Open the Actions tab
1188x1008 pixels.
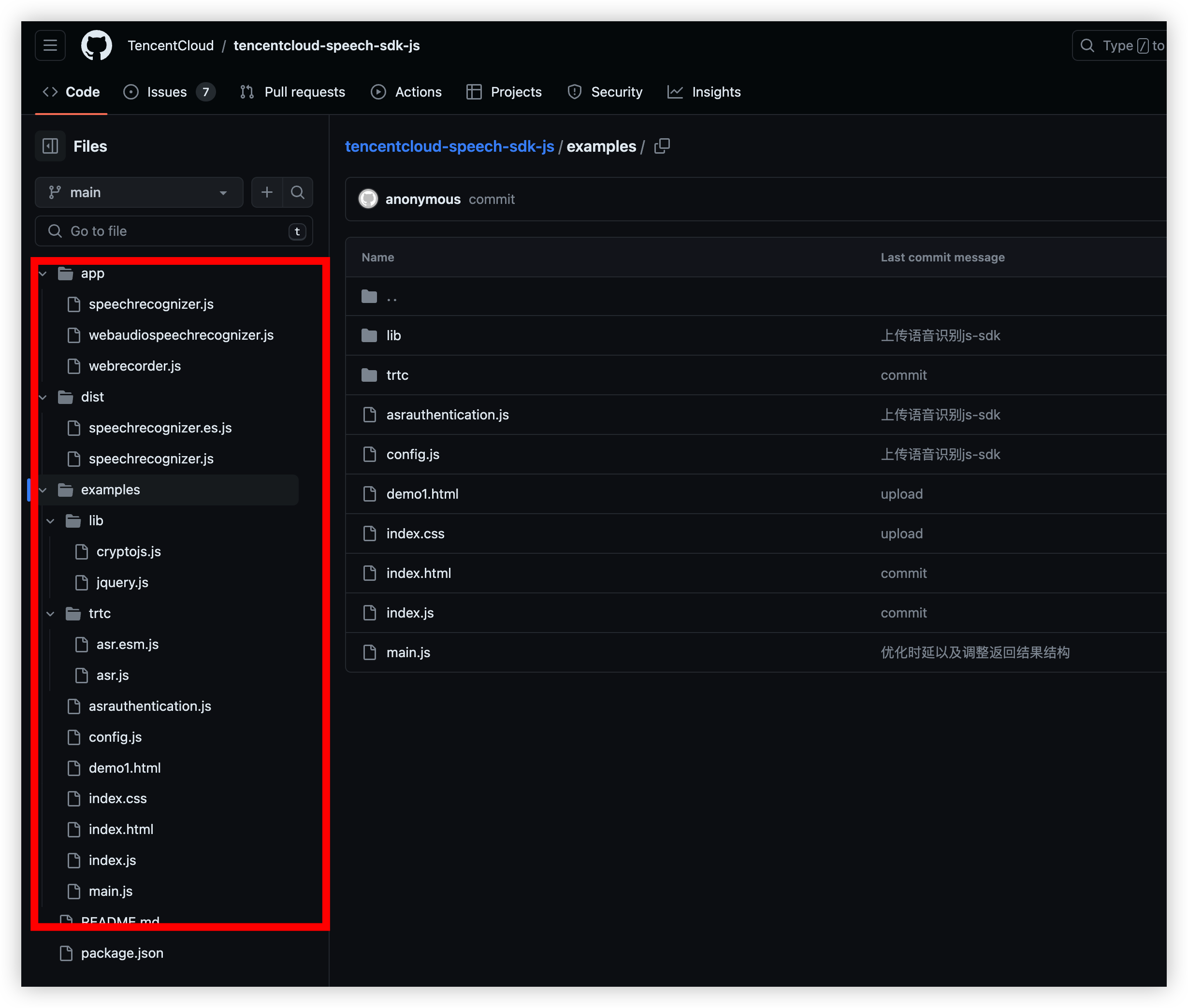(x=406, y=92)
